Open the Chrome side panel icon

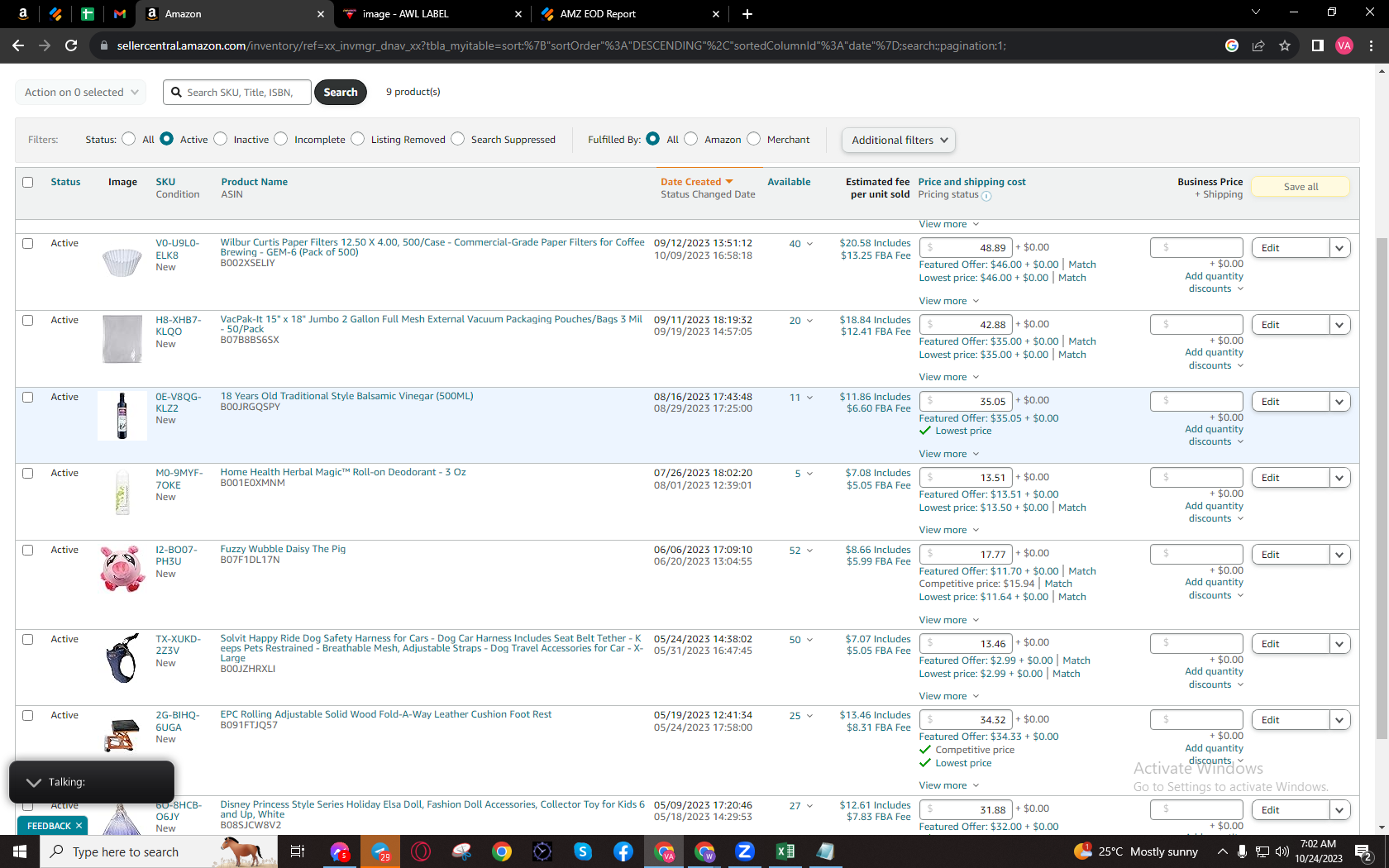1318,45
